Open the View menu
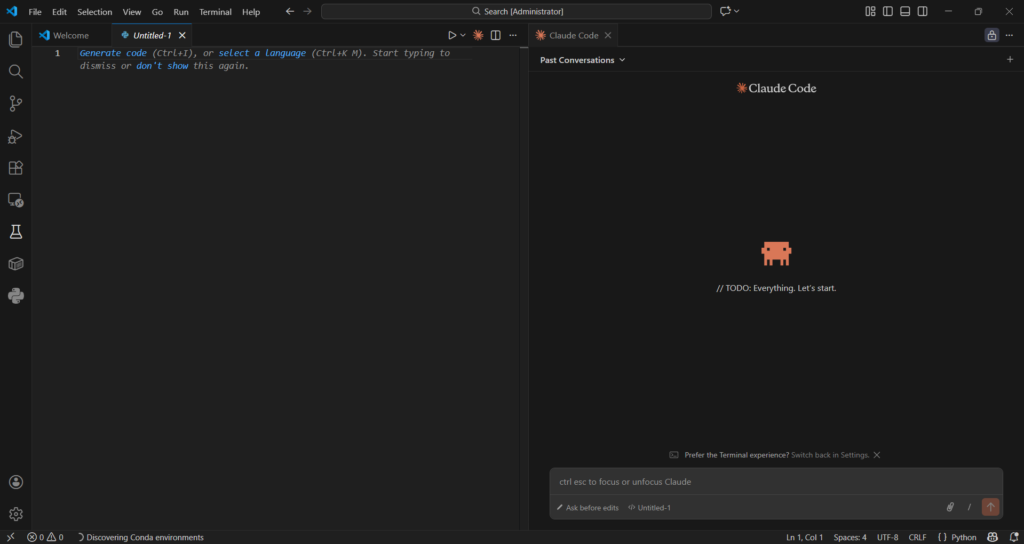The image size is (1024, 544). click(x=132, y=12)
